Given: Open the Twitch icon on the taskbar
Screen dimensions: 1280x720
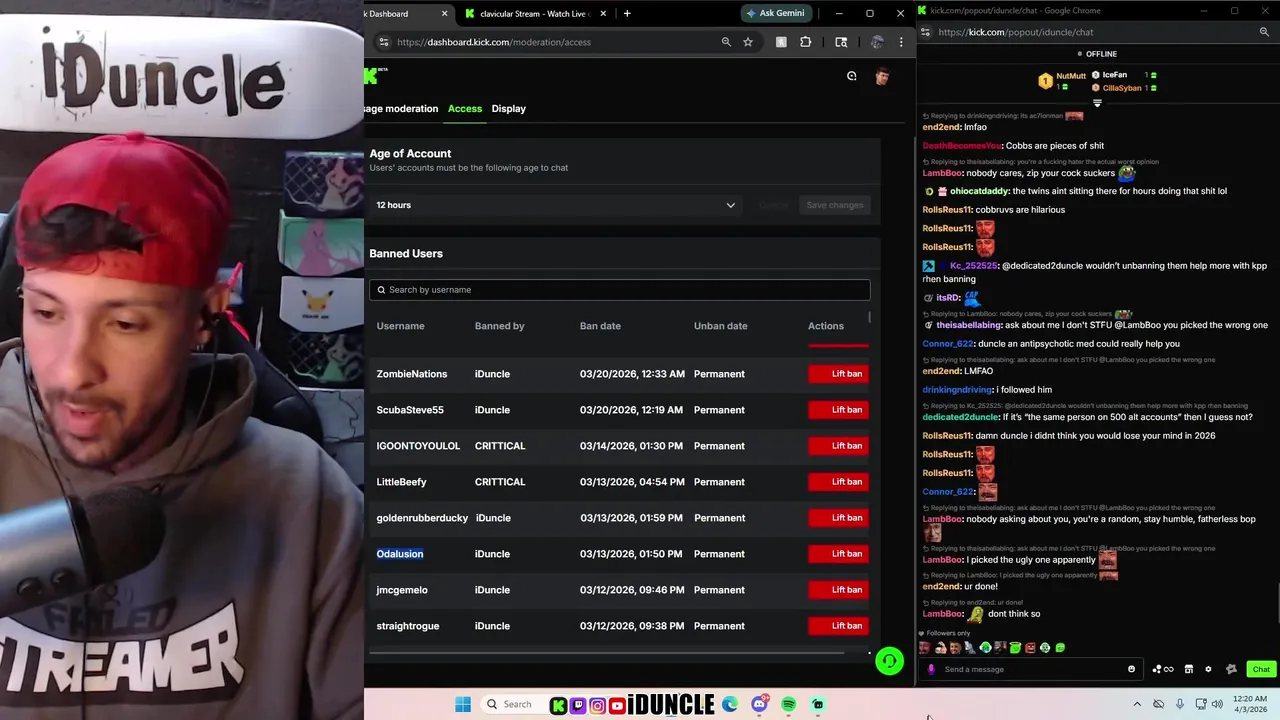Looking at the screenshot, I should pyautogui.click(x=578, y=705).
